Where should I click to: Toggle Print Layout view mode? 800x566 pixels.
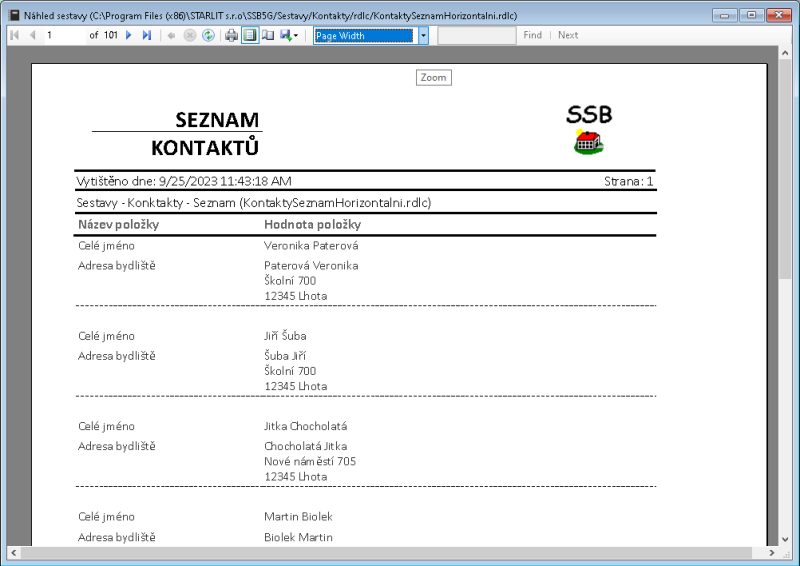point(250,35)
